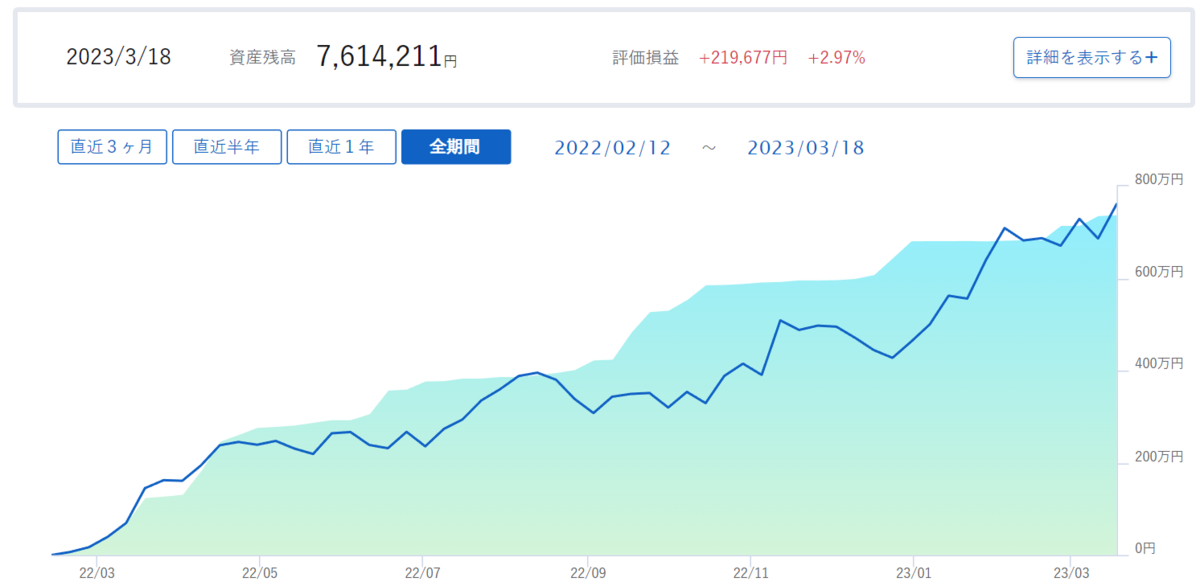This screenshot has width=1200, height=582.
Task: Click the 22/07 x-axis label
Action: click(x=423, y=573)
